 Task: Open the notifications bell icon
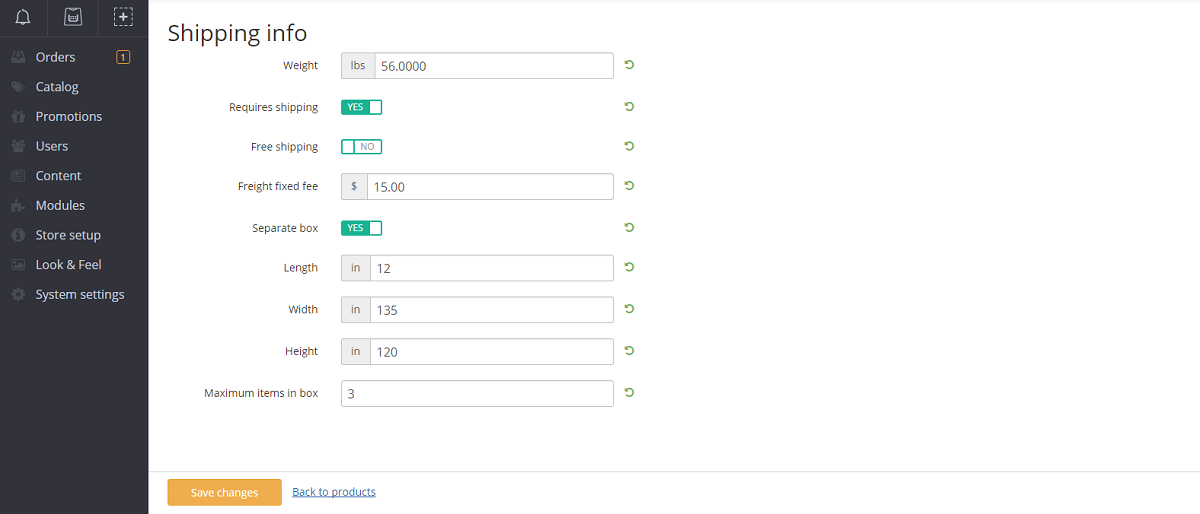tap(23, 16)
